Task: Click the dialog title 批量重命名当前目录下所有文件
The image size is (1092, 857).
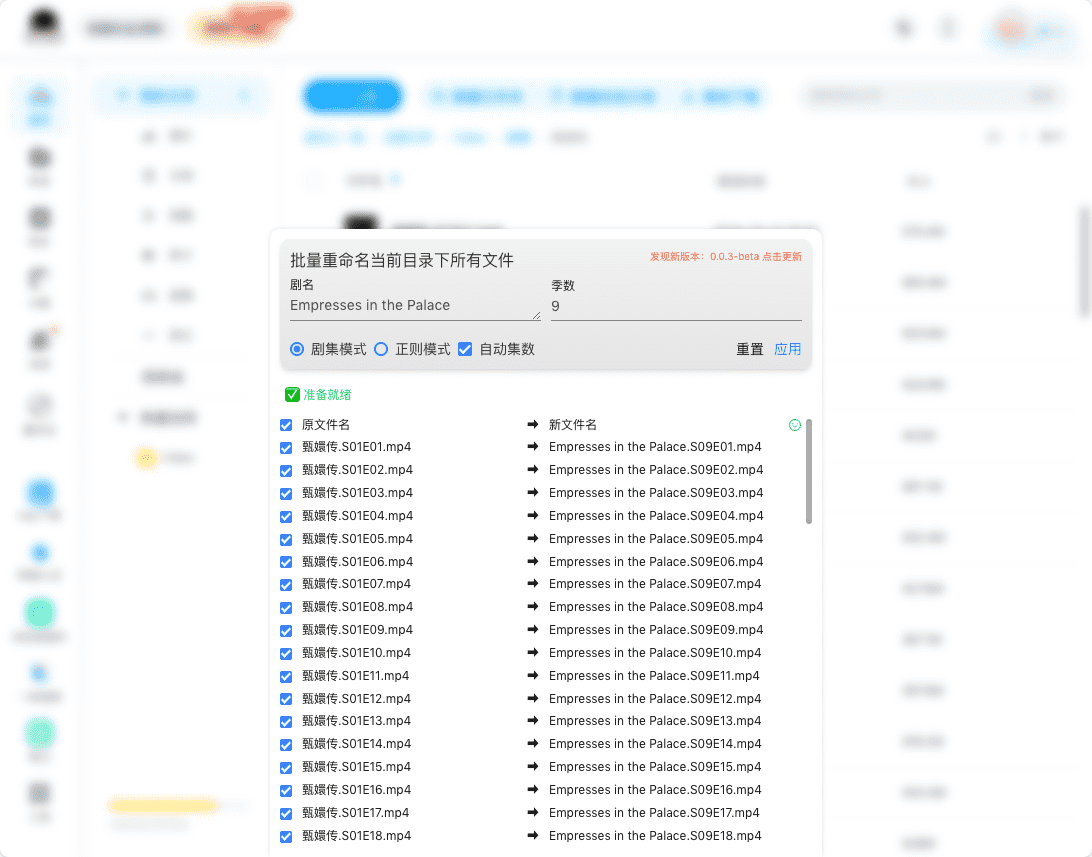Action: [x=402, y=260]
